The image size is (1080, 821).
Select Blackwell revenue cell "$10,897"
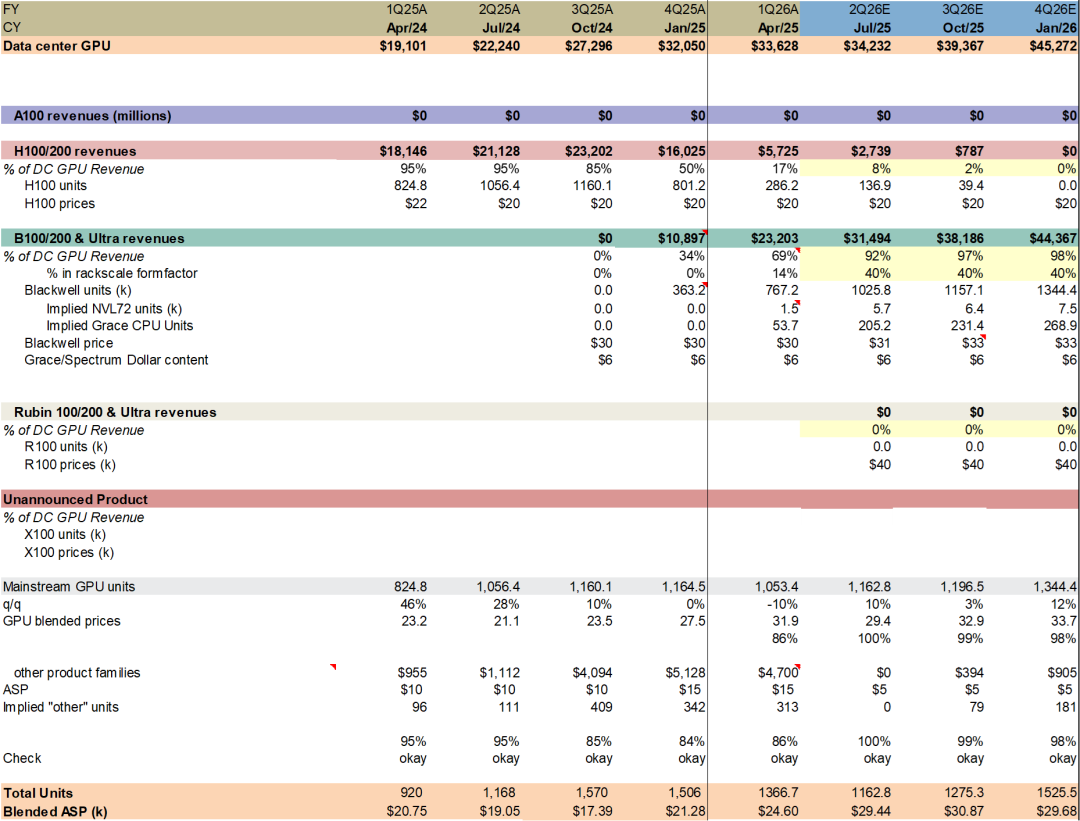(x=682, y=238)
